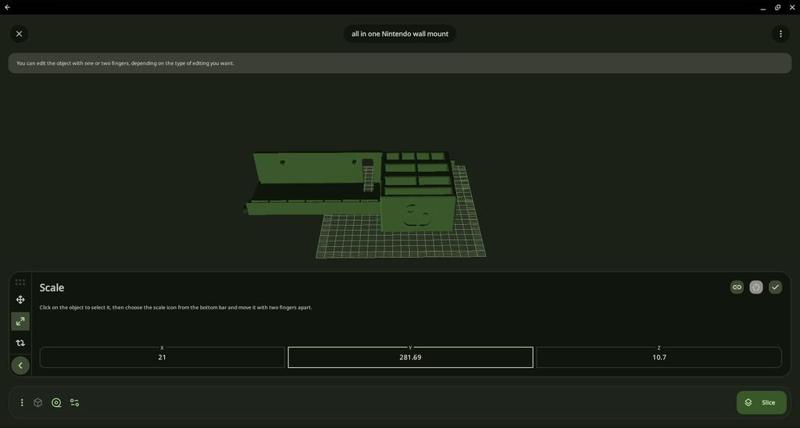Click the model title 'all in one Nintendo wall mount'

pyautogui.click(x=400, y=34)
